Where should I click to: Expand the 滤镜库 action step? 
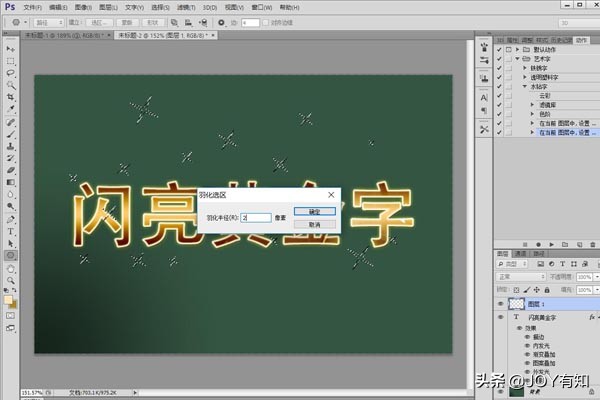click(x=532, y=105)
